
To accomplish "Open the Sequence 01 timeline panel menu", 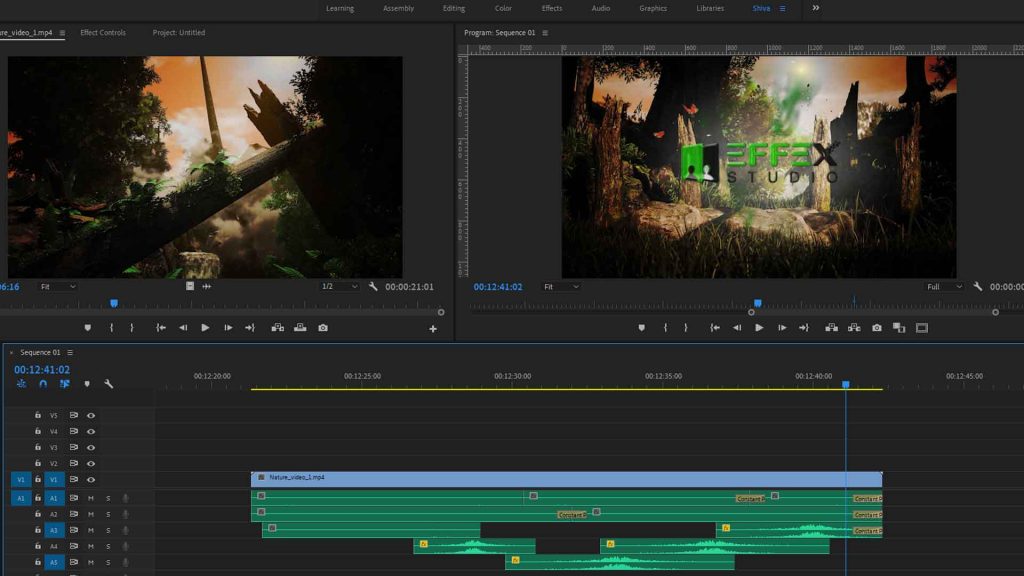I will [x=70, y=353].
